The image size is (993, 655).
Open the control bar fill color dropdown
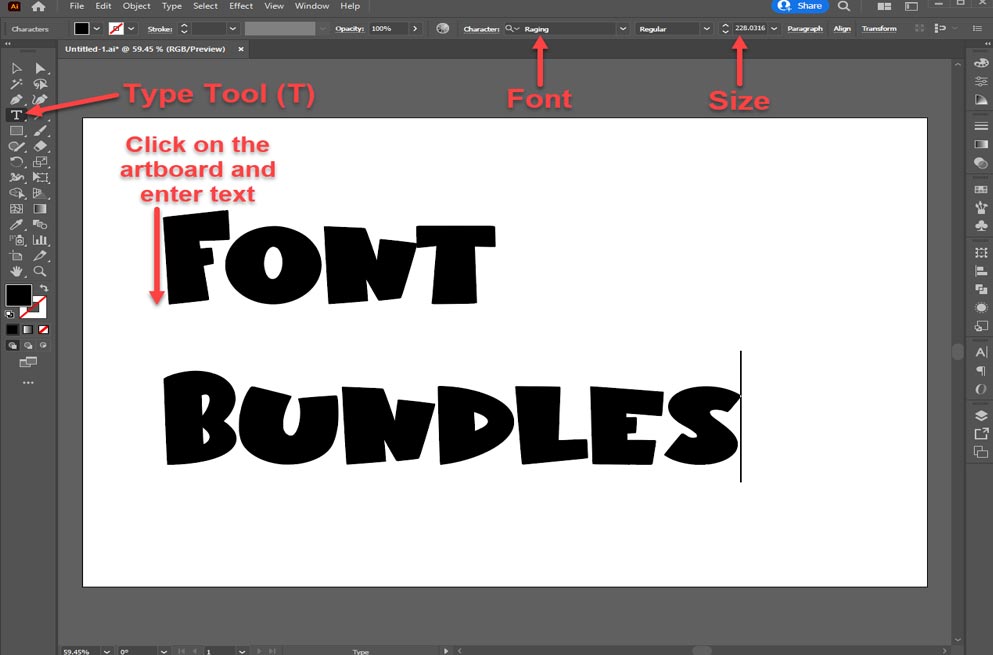97,29
